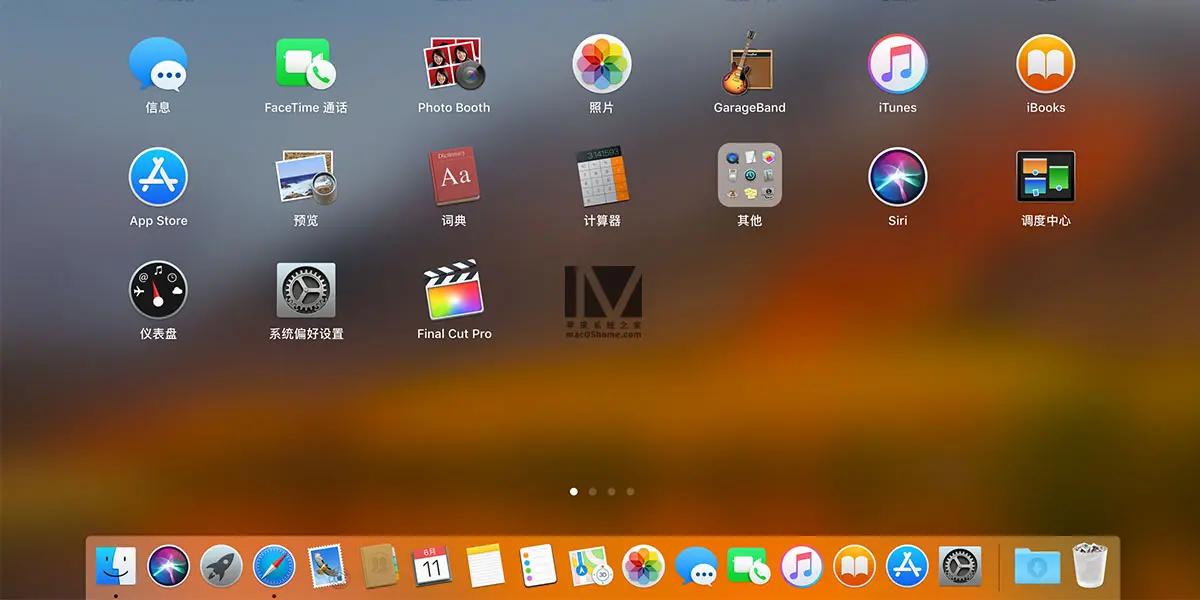The image size is (1200, 600).
Task: Open Photo Booth in Launchpad
Action: [453, 65]
